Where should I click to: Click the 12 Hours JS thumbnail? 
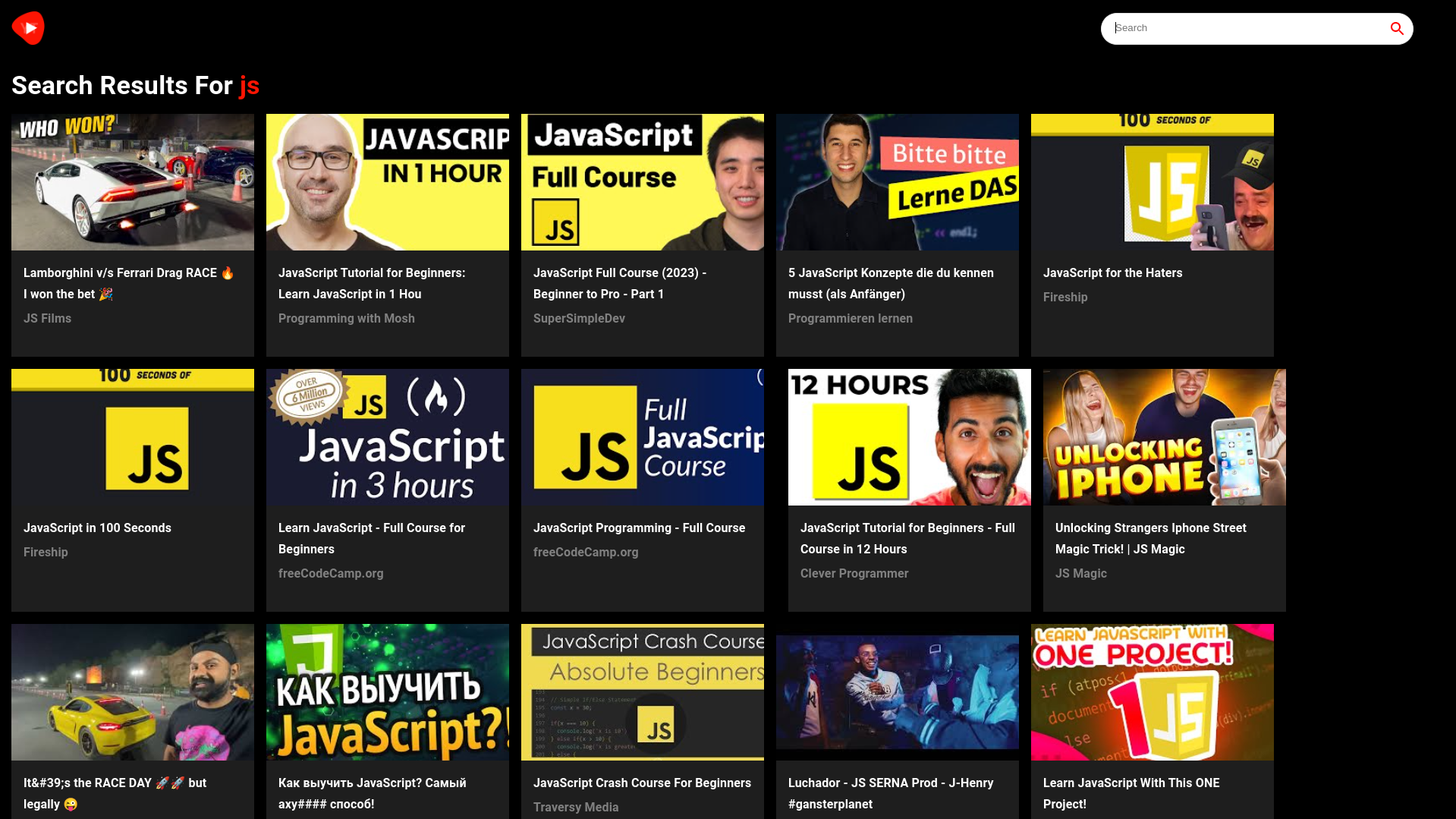(909, 437)
